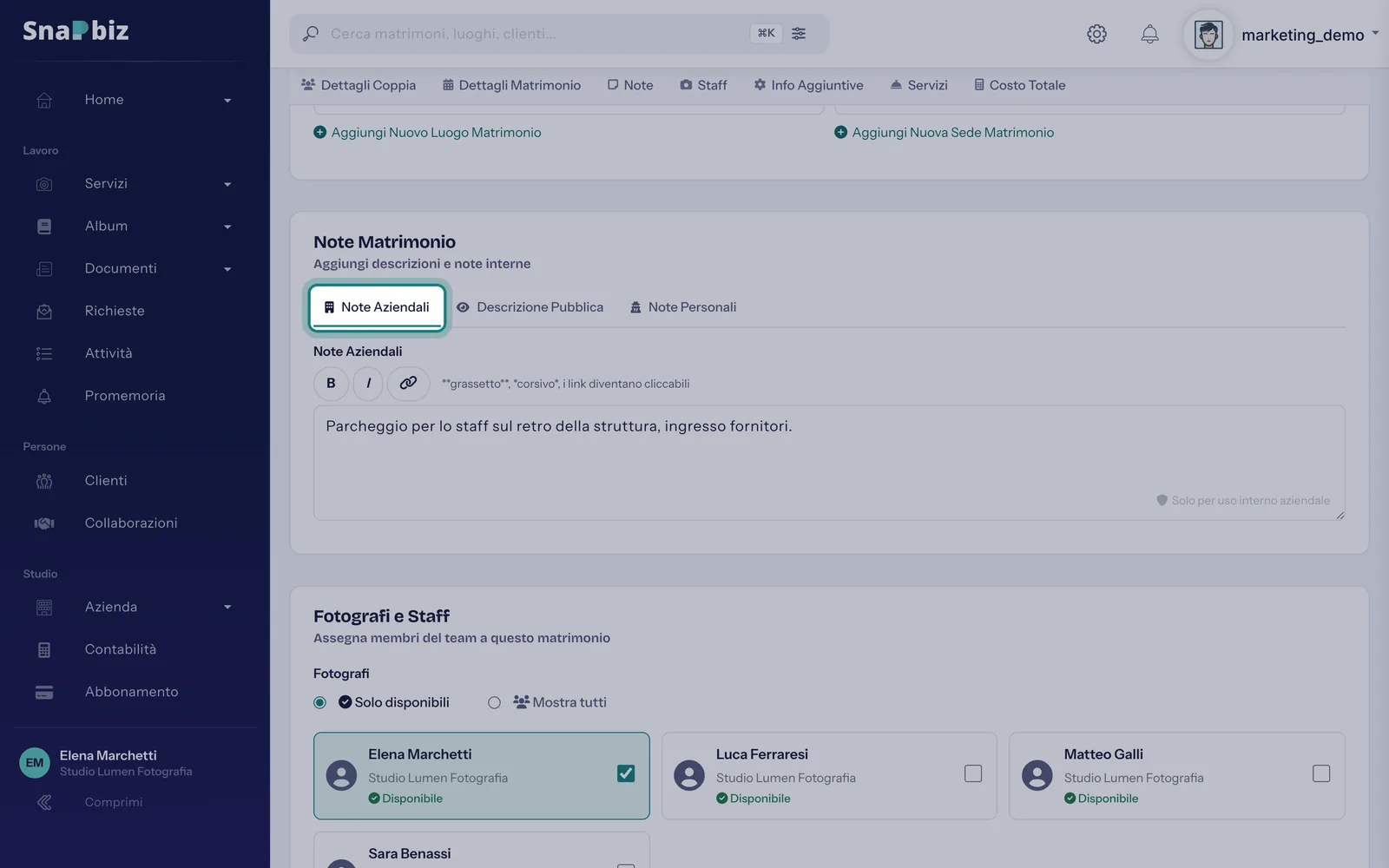This screenshot has width=1389, height=868.
Task: Insert a link in the note
Action: tap(408, 383)
